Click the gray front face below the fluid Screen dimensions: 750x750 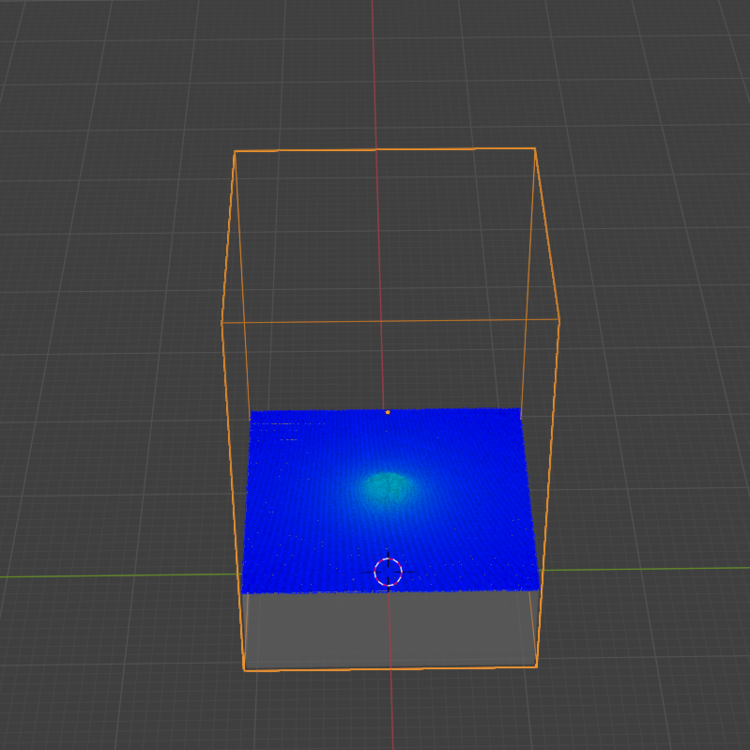point(390,628)
